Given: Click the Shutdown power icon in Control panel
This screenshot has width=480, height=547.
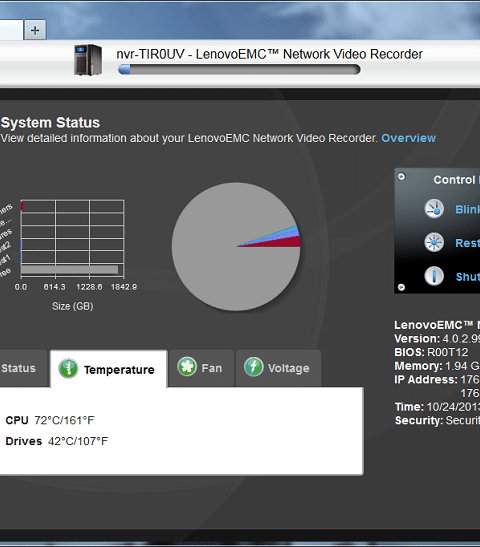Looking at the screenshot, I should coord(434,276).
